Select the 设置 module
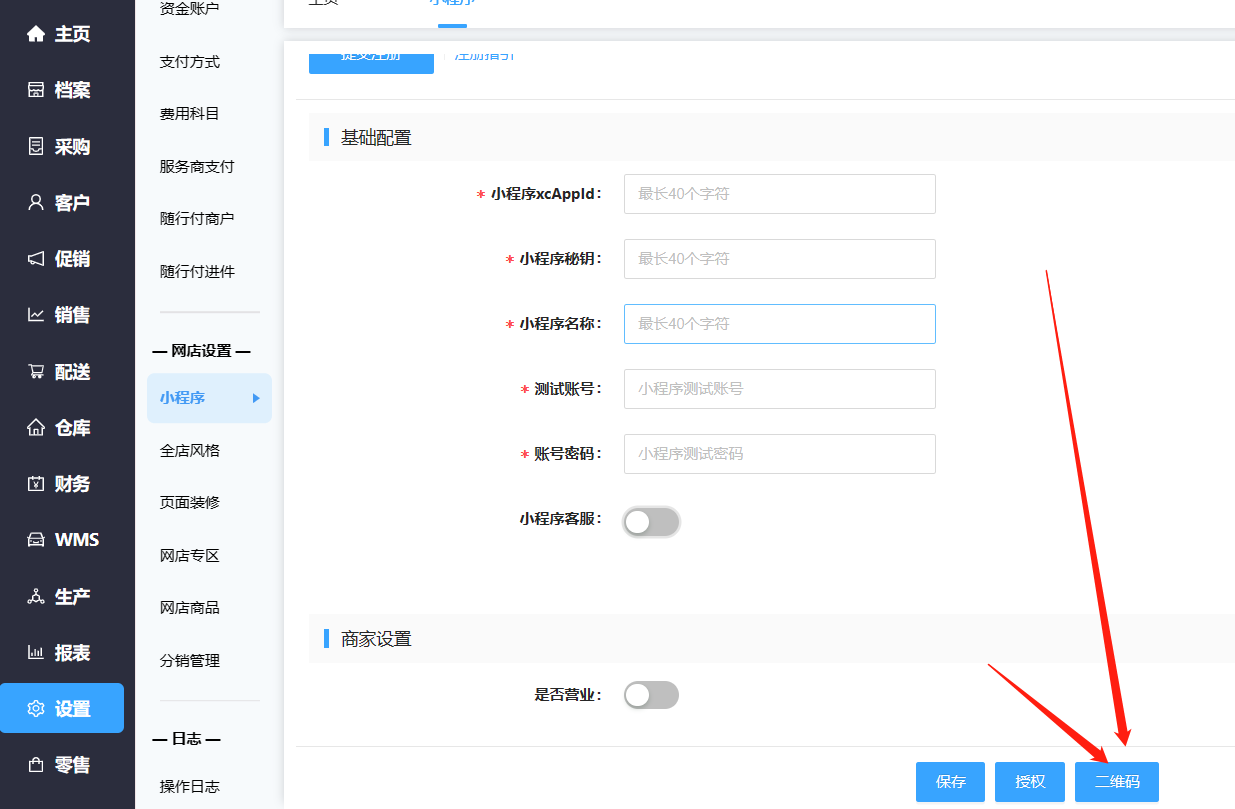 point(62,708)
